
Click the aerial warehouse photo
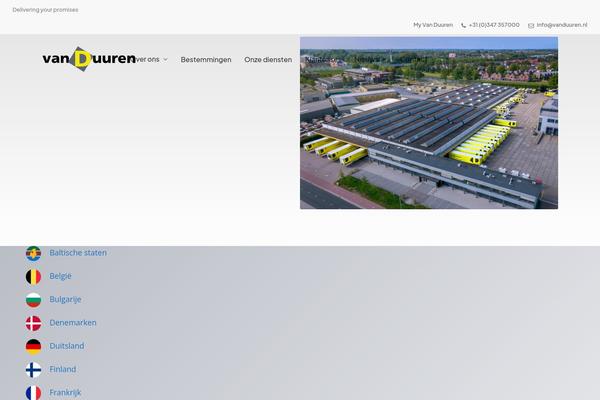pyautogui.click(x=429, y=123)
